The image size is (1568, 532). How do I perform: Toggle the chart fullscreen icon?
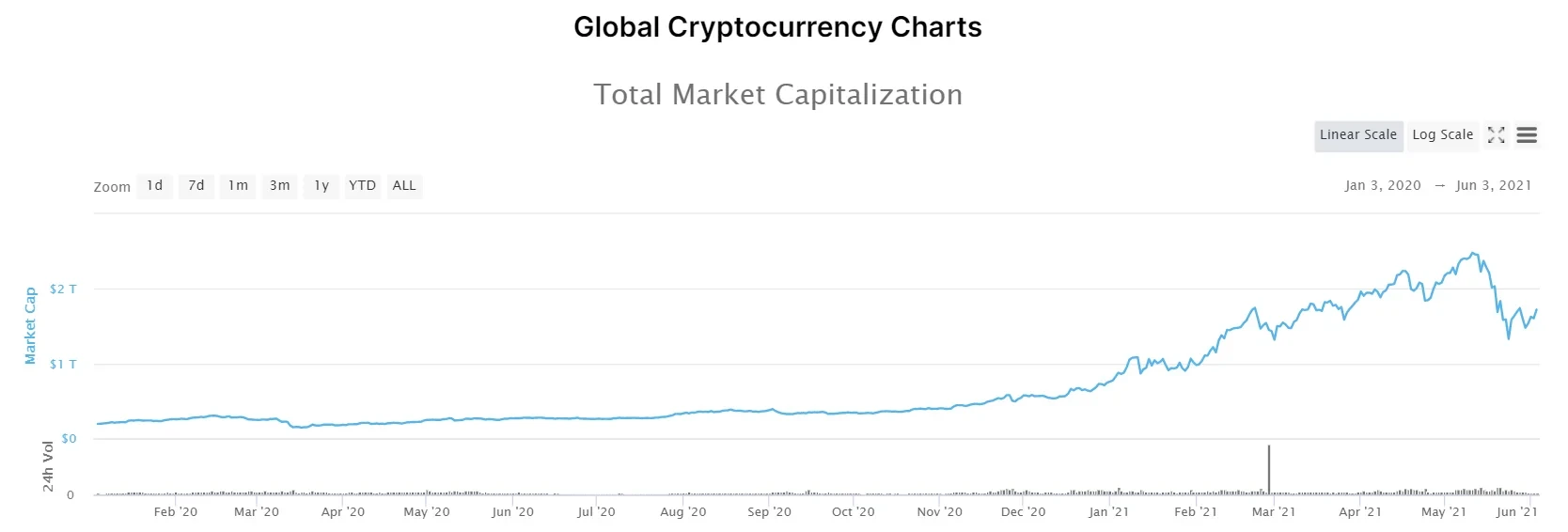coord(1496,135)
